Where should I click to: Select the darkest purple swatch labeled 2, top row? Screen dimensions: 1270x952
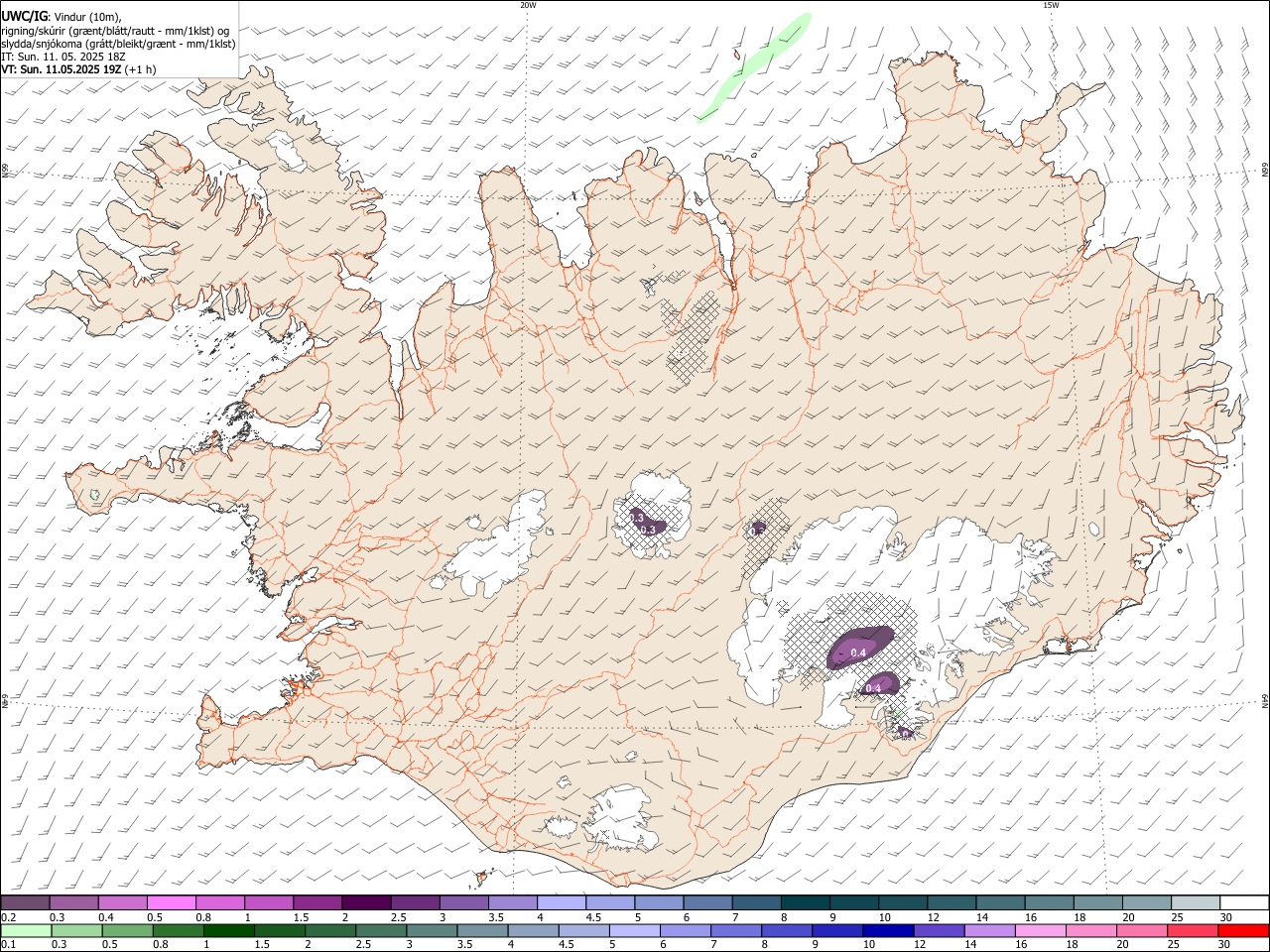365,902
